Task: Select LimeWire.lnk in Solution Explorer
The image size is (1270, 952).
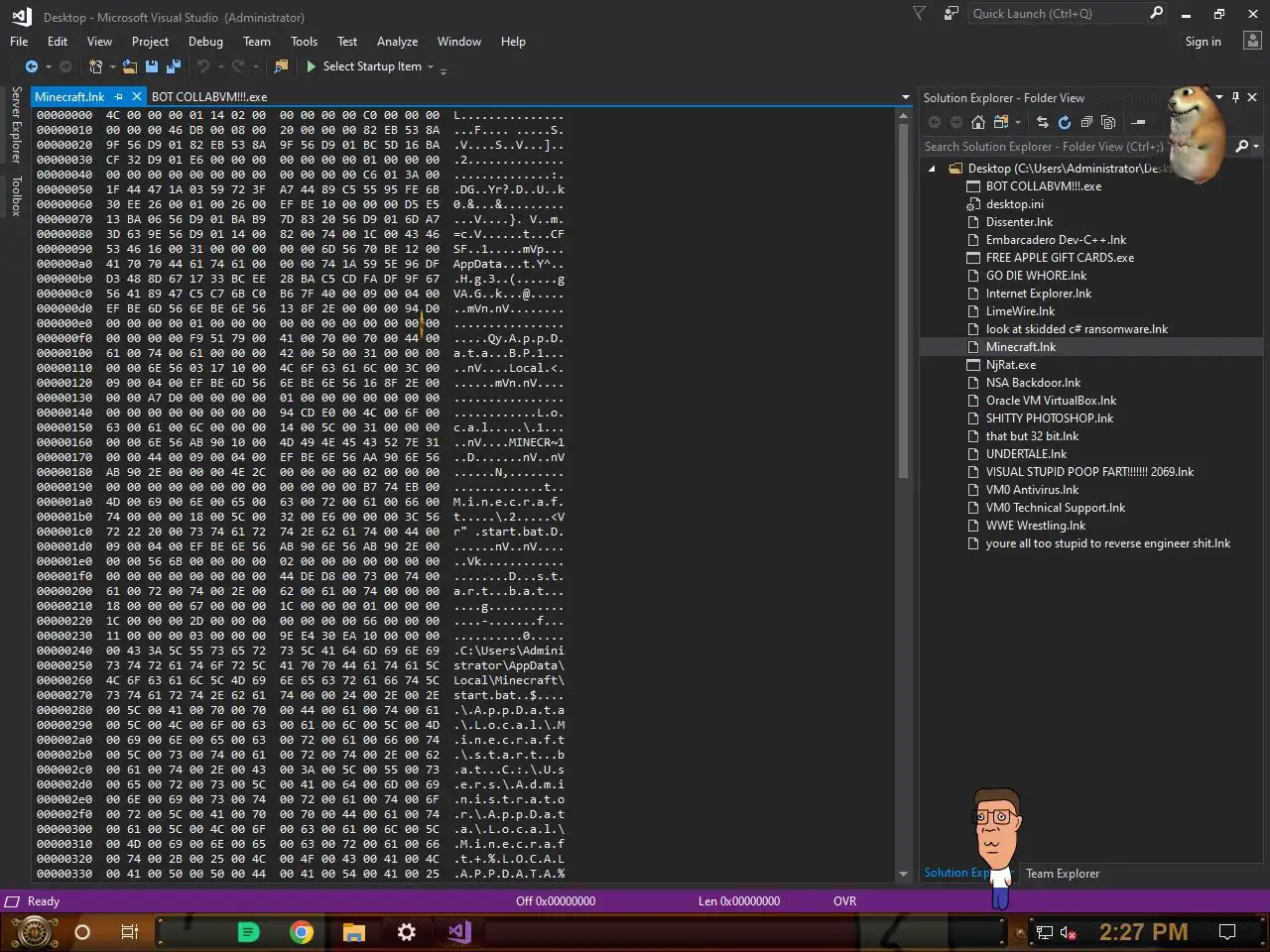Action: [x=1020, y=311]
